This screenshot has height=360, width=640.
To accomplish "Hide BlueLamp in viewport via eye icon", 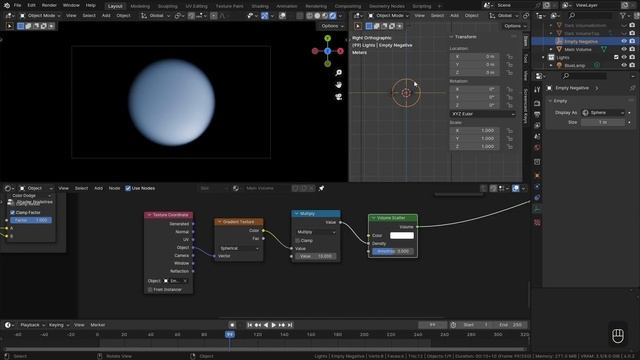I will tap(624, 65).
